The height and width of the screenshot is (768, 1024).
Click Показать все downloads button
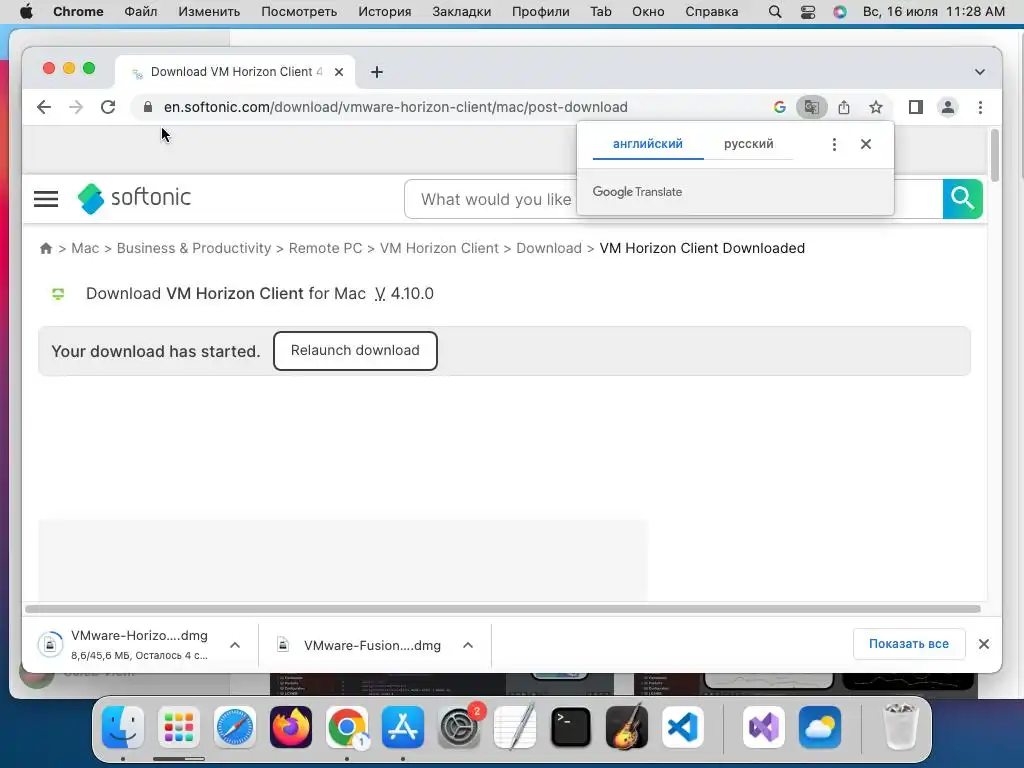tap(908, 644)
